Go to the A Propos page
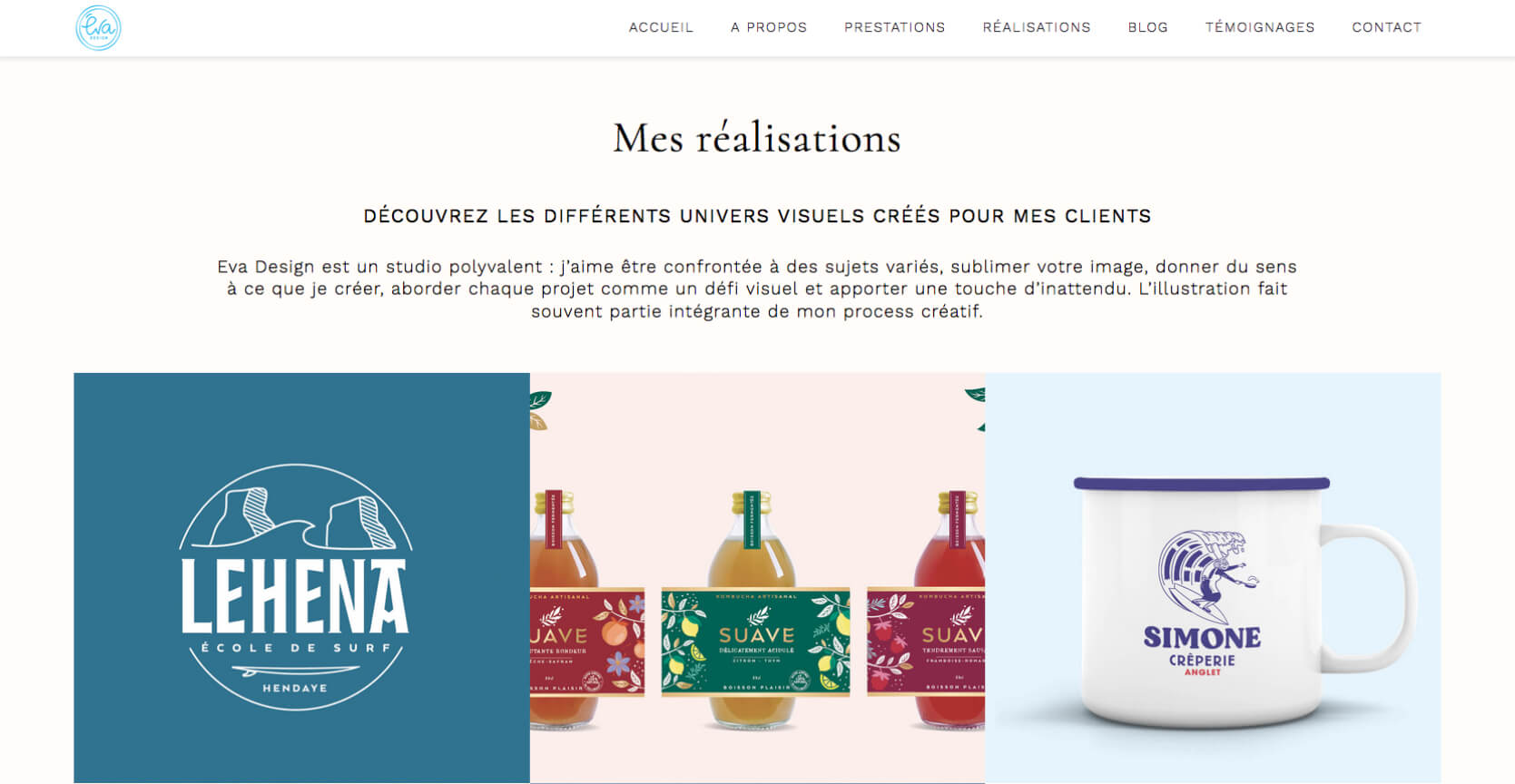The width and height of the screenshot is (1515, 784). (769, 27)
